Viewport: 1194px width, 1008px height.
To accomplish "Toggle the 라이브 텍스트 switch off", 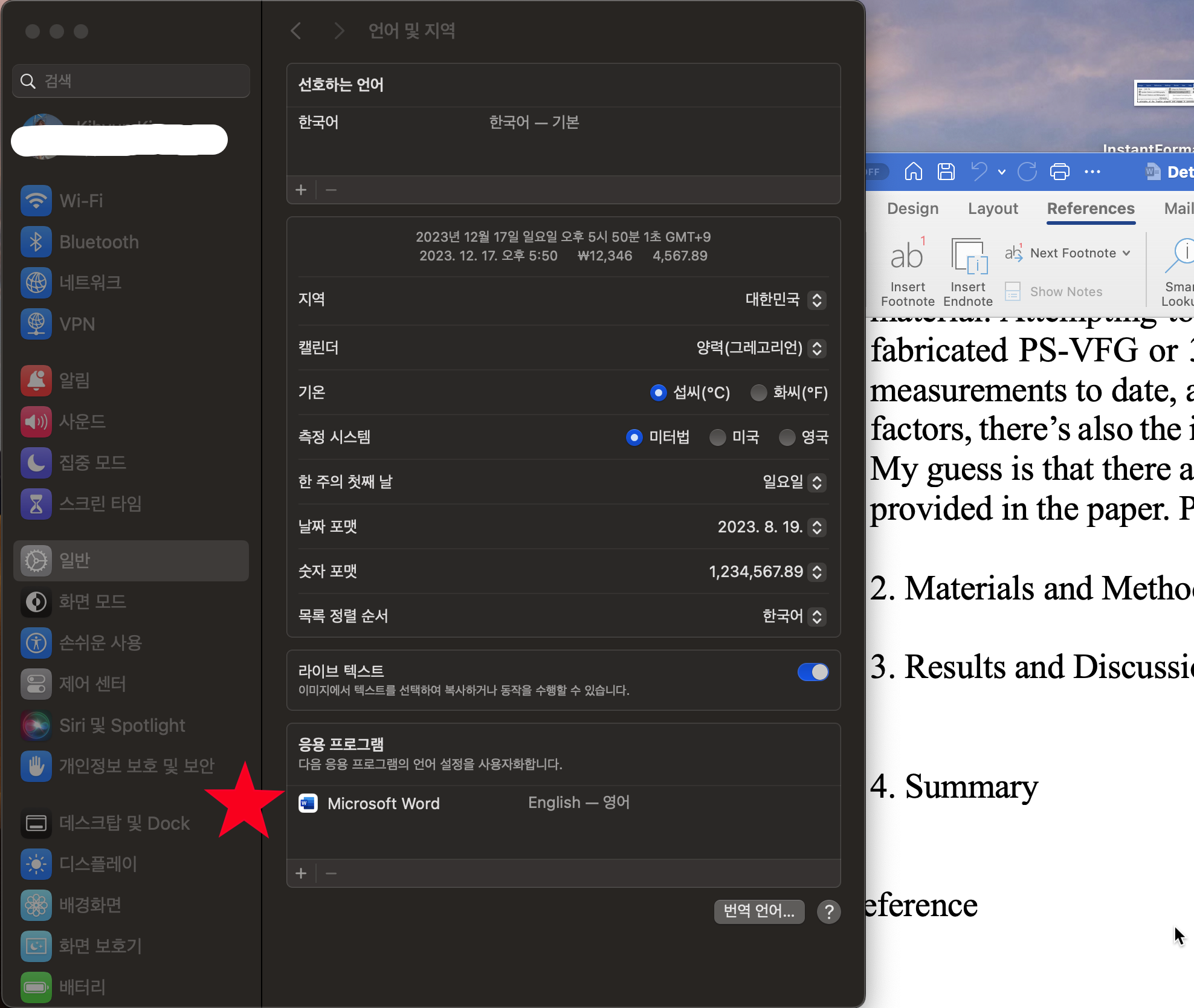I will click(813, 672).
